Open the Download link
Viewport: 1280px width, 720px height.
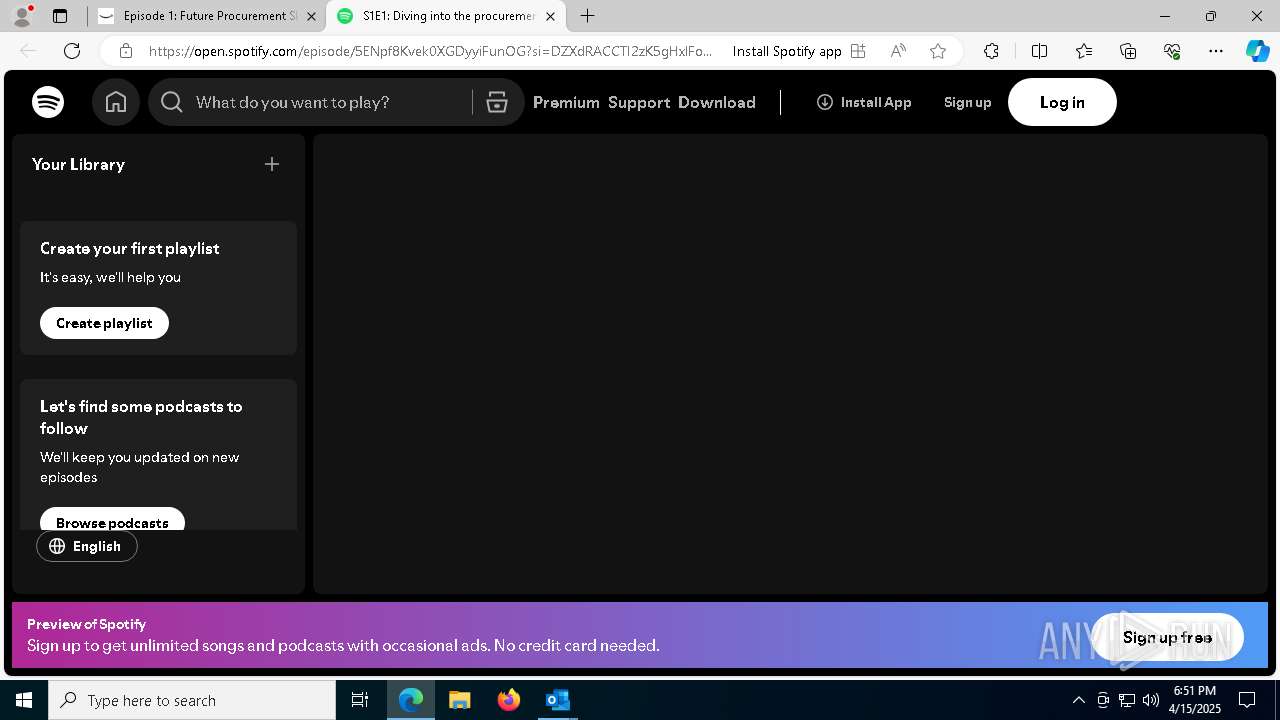(717, 102)
